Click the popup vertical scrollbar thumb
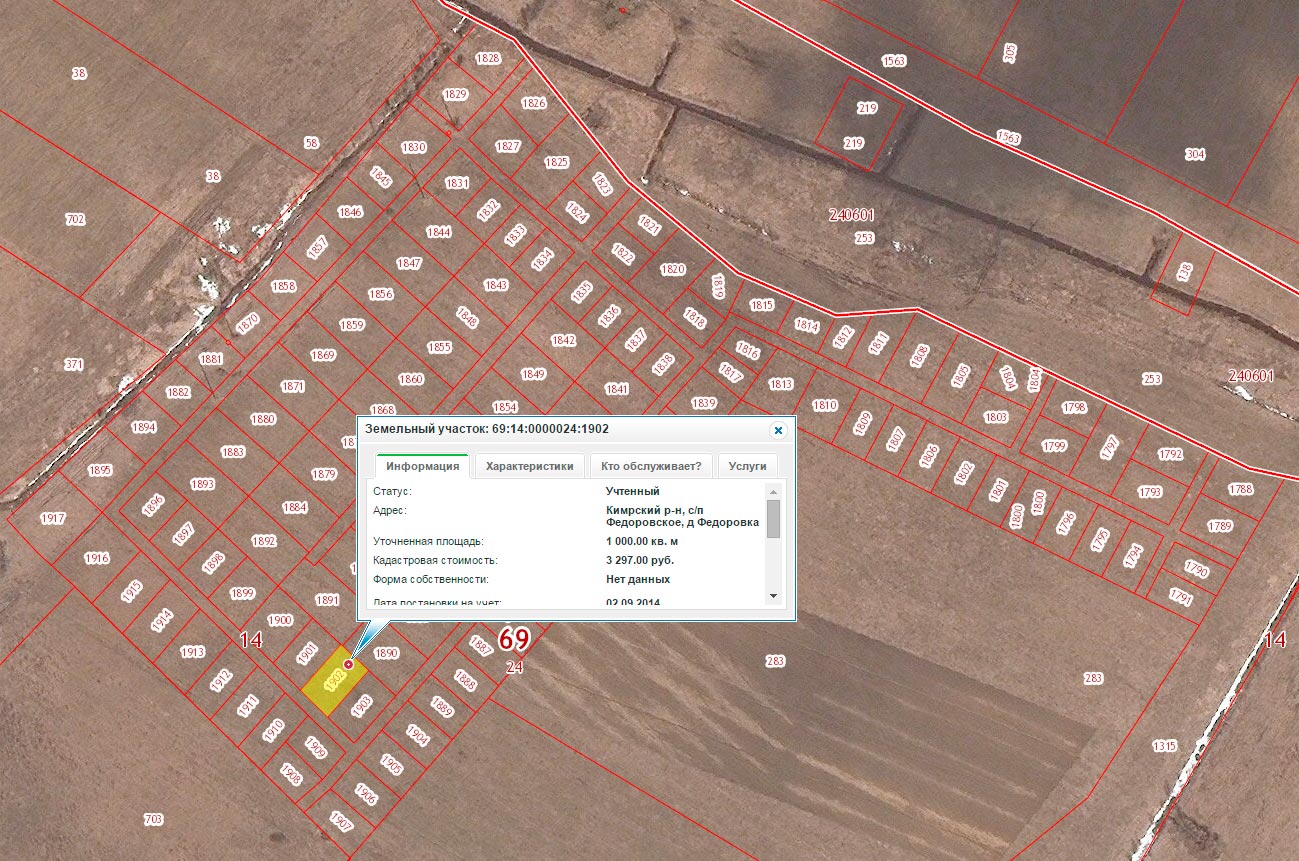Viewport: 1299px width, 861px height. pyautogui.click(x=773, y=518)
